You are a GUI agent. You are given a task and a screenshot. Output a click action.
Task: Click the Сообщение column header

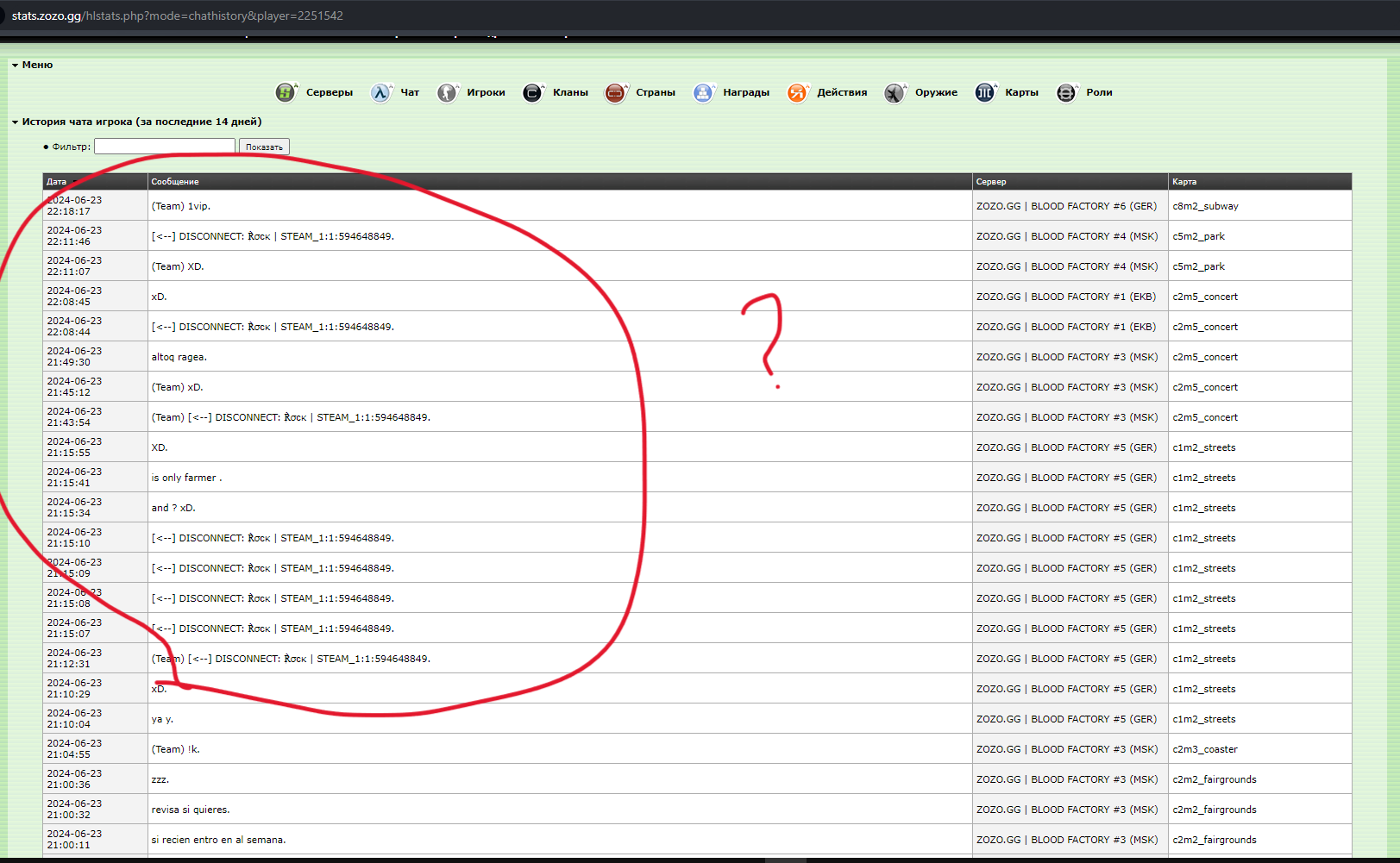click(175, 182)
